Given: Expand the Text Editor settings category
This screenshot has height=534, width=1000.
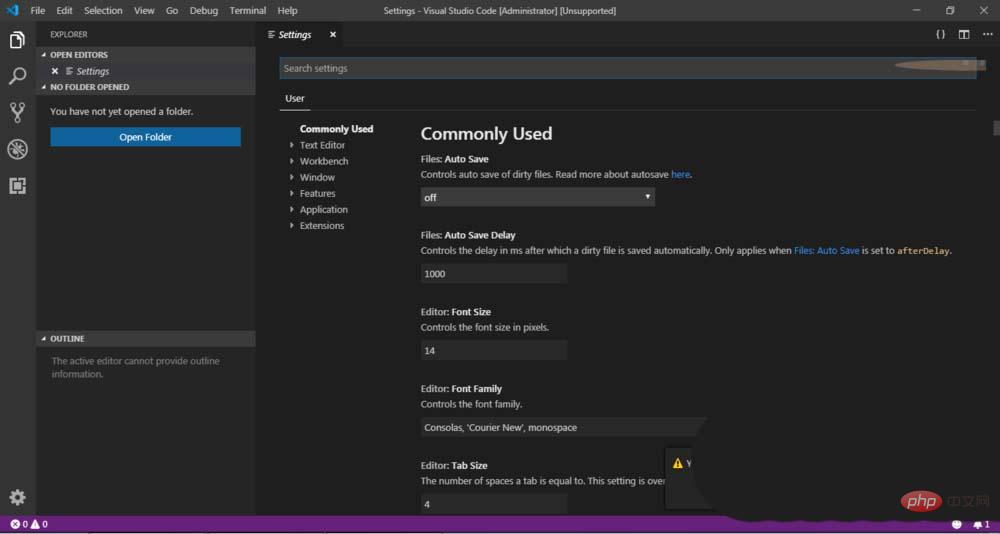Looking at the screenshot, I should (322, 145).
